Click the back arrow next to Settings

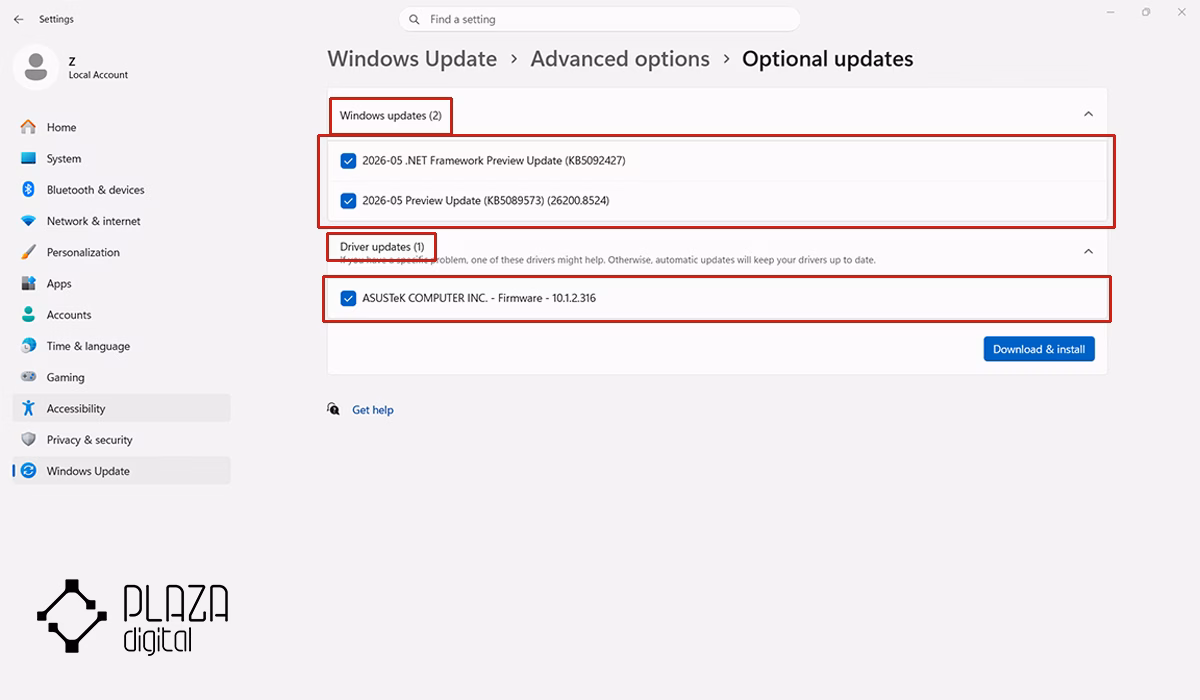pos(18,19)
